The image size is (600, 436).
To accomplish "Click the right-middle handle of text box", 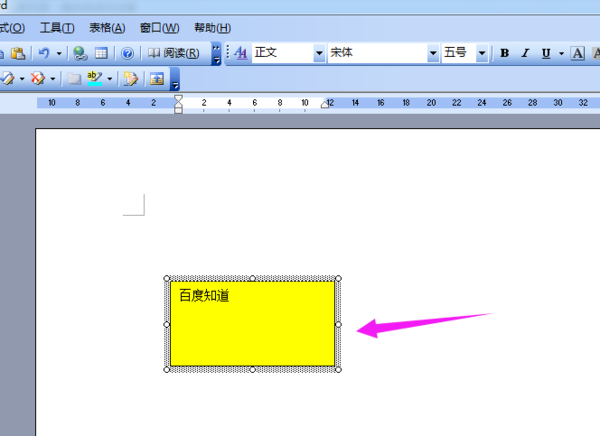I will pyautogui.click(x=338, y=324).
